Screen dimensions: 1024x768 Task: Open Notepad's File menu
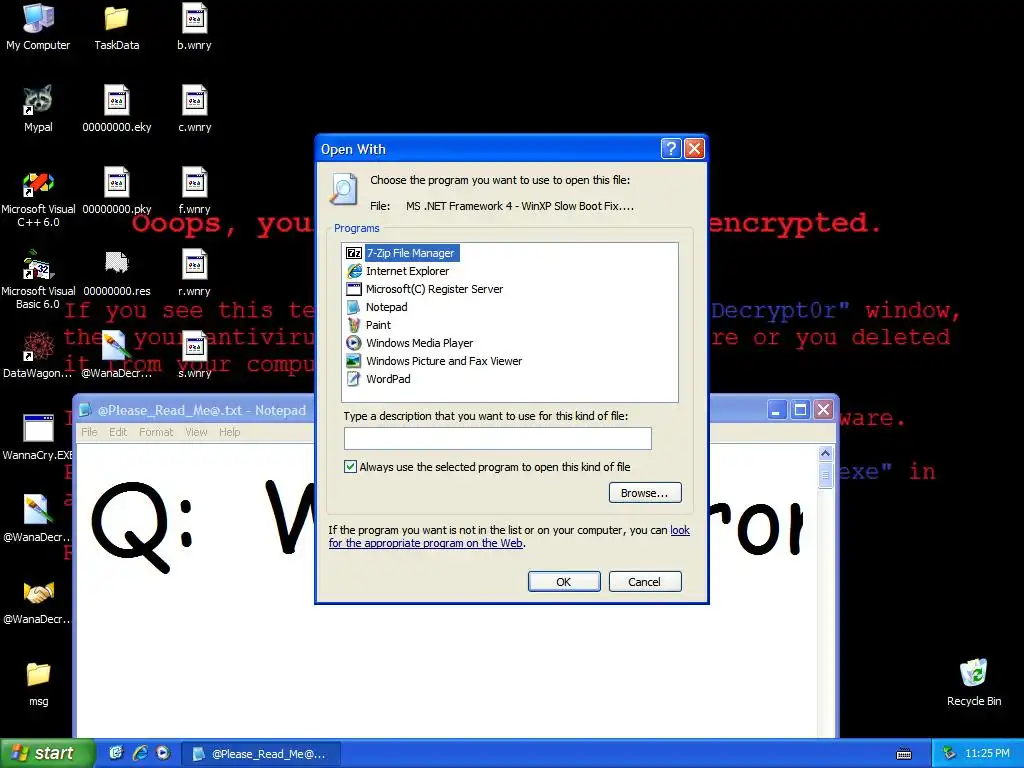(x=89, y=432)
